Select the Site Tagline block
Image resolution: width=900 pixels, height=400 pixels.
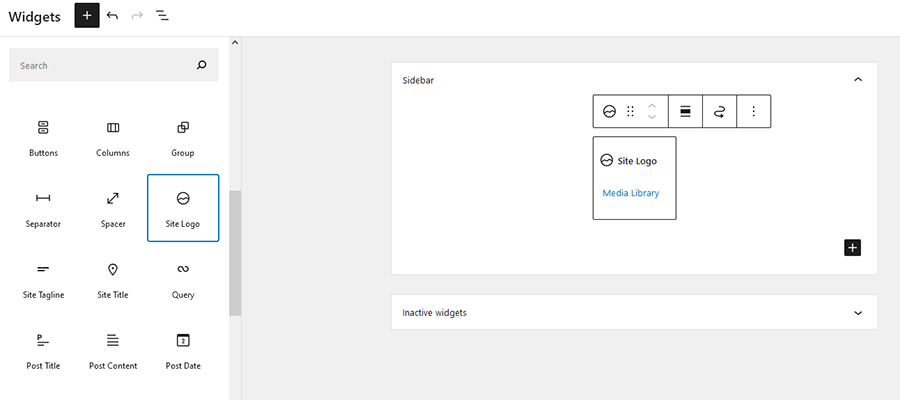[x=43, y=280]
